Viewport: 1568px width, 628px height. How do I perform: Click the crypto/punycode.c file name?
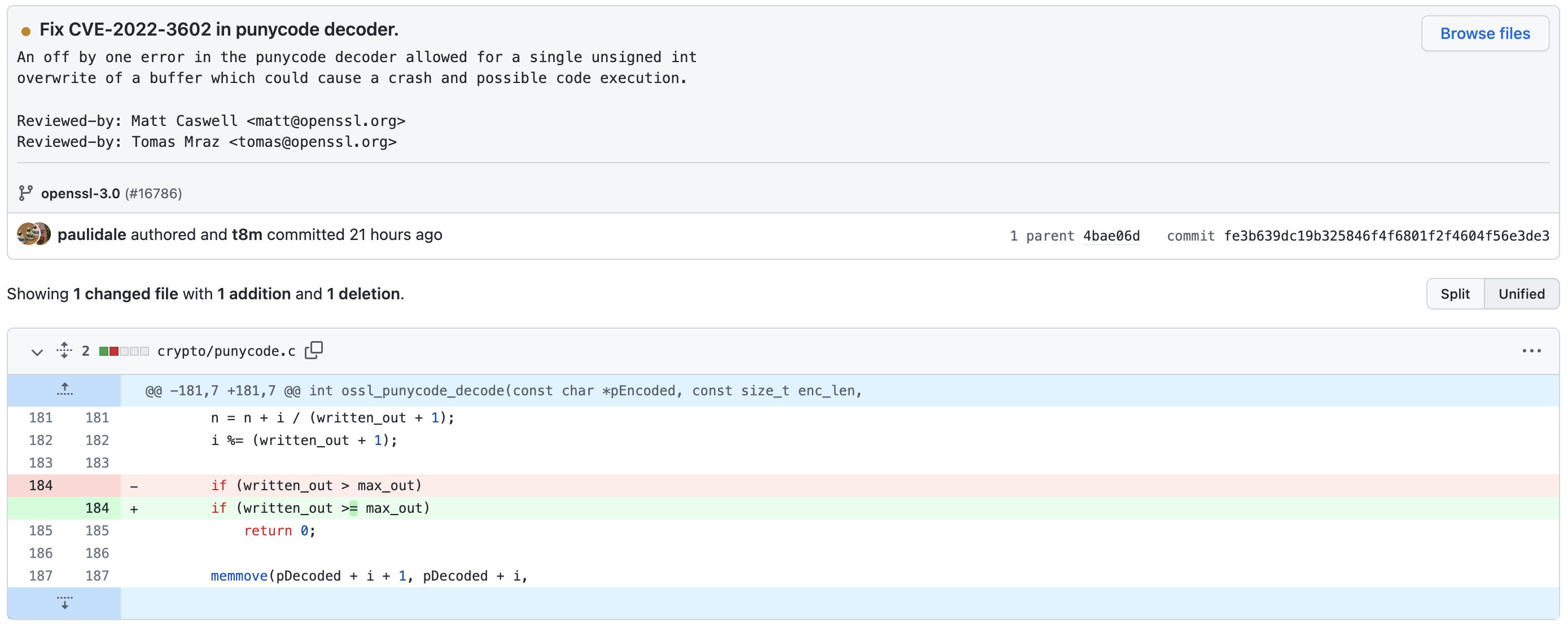(226, 351)
